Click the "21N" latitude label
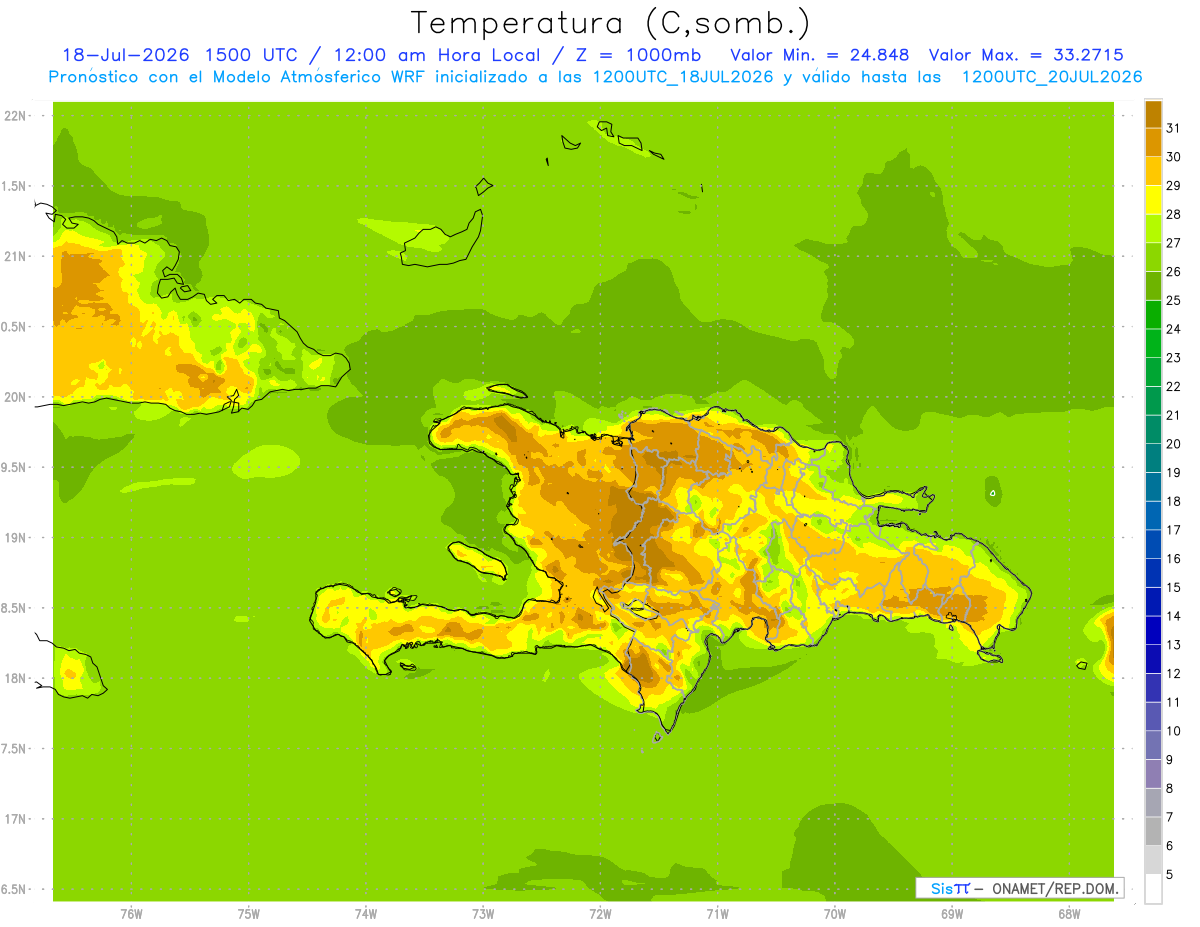The image size is (1200, 927). [14, 256]
